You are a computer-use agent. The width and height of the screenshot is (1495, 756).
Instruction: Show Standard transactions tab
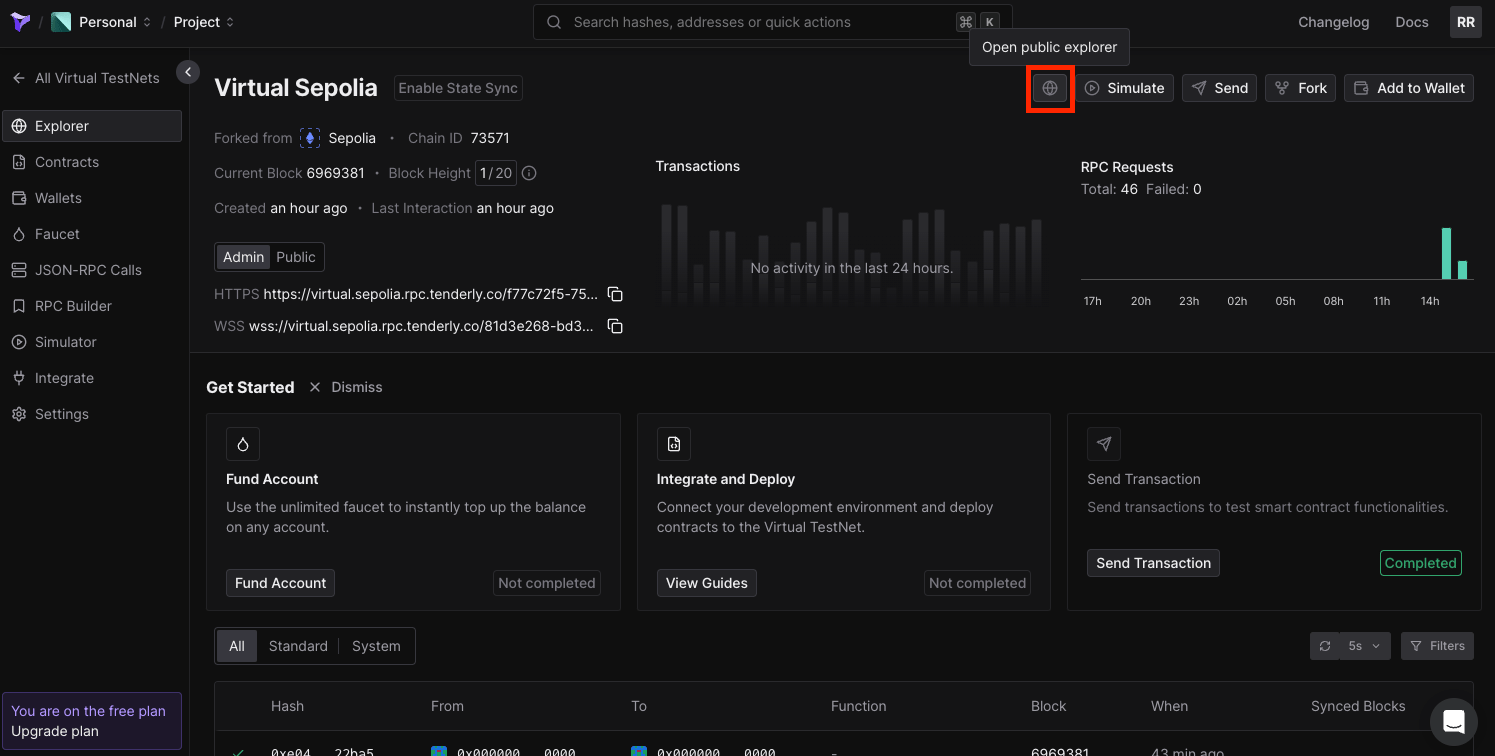coord(298,646)
